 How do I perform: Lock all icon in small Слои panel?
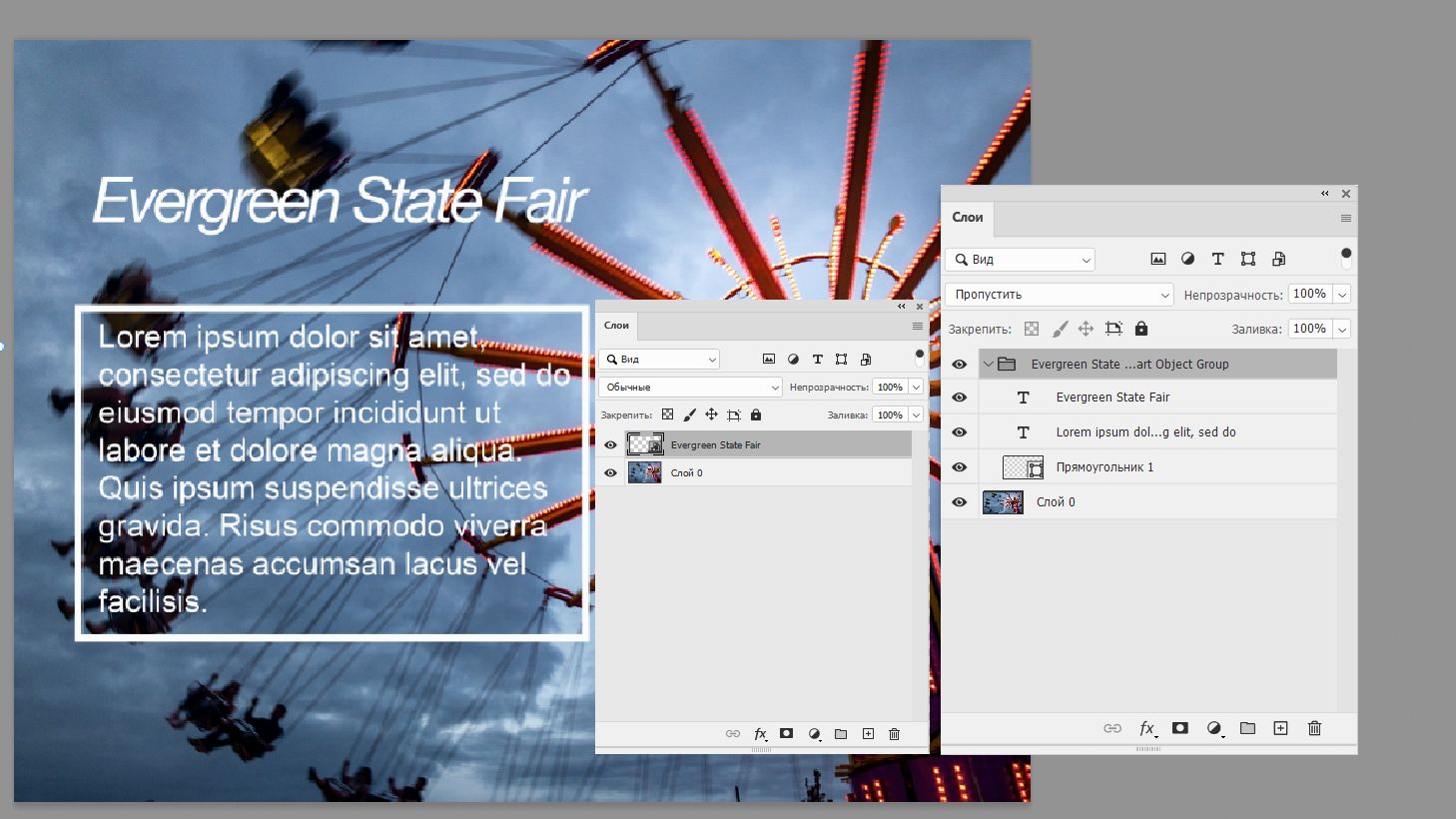(756, 414)
